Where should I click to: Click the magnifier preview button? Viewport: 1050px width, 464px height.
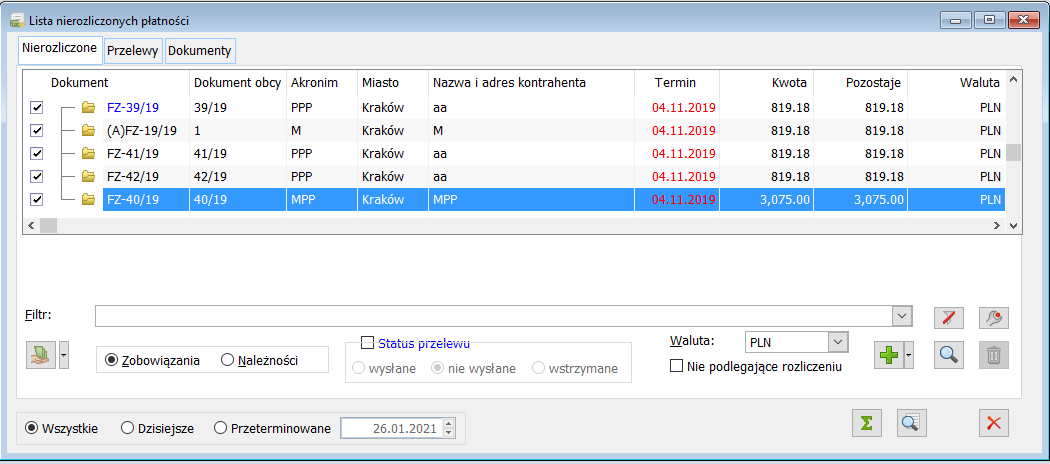[x=949, y=355]
